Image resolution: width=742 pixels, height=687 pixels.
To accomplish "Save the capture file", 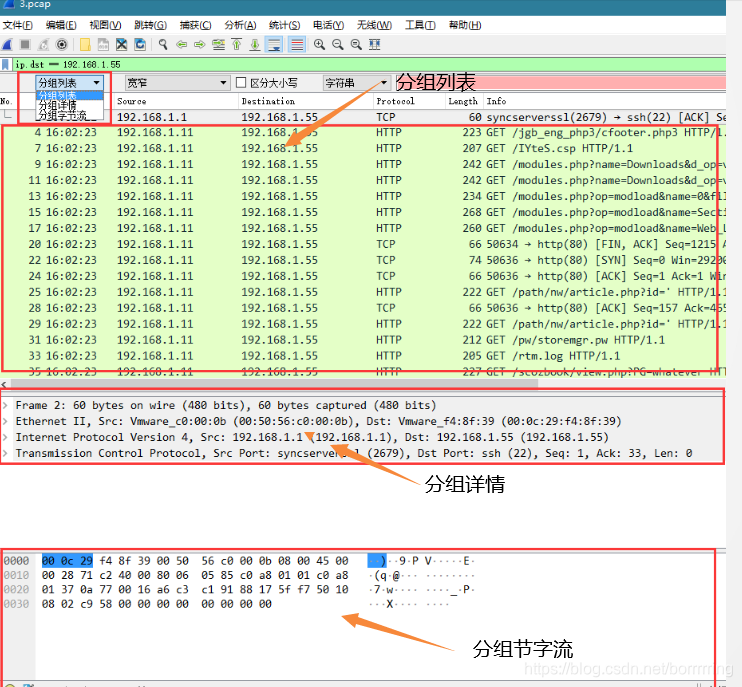I will click(x=103, y=45).
